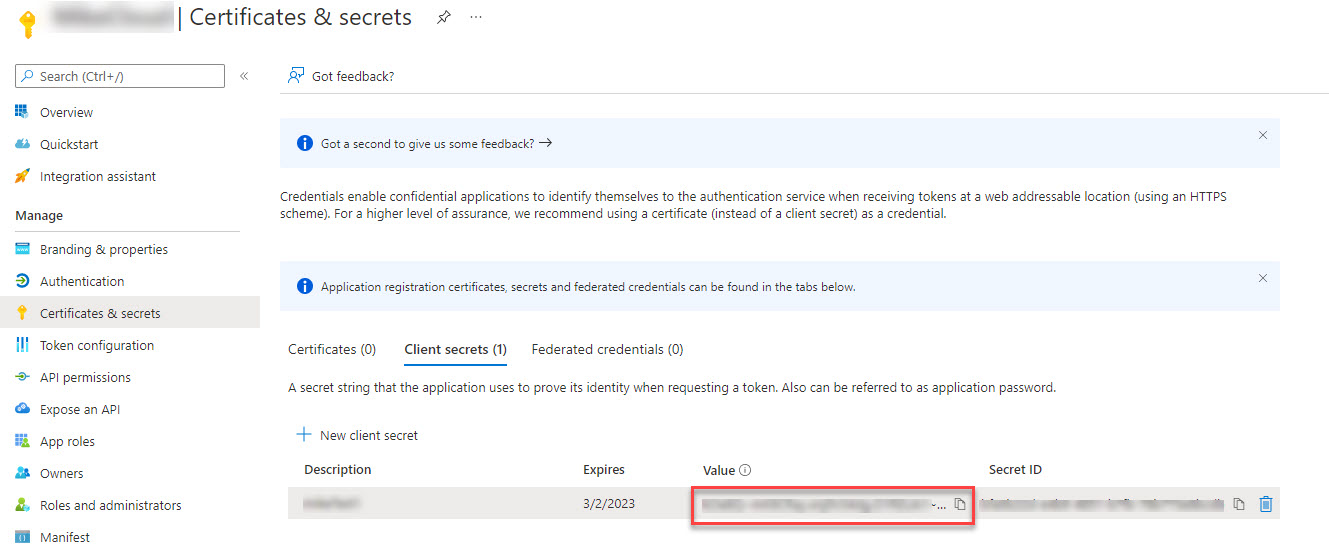The height and width of the screenshot is (557, 1329).
Task: Dismiss the feedback request banner
Action: point(1262,135)
